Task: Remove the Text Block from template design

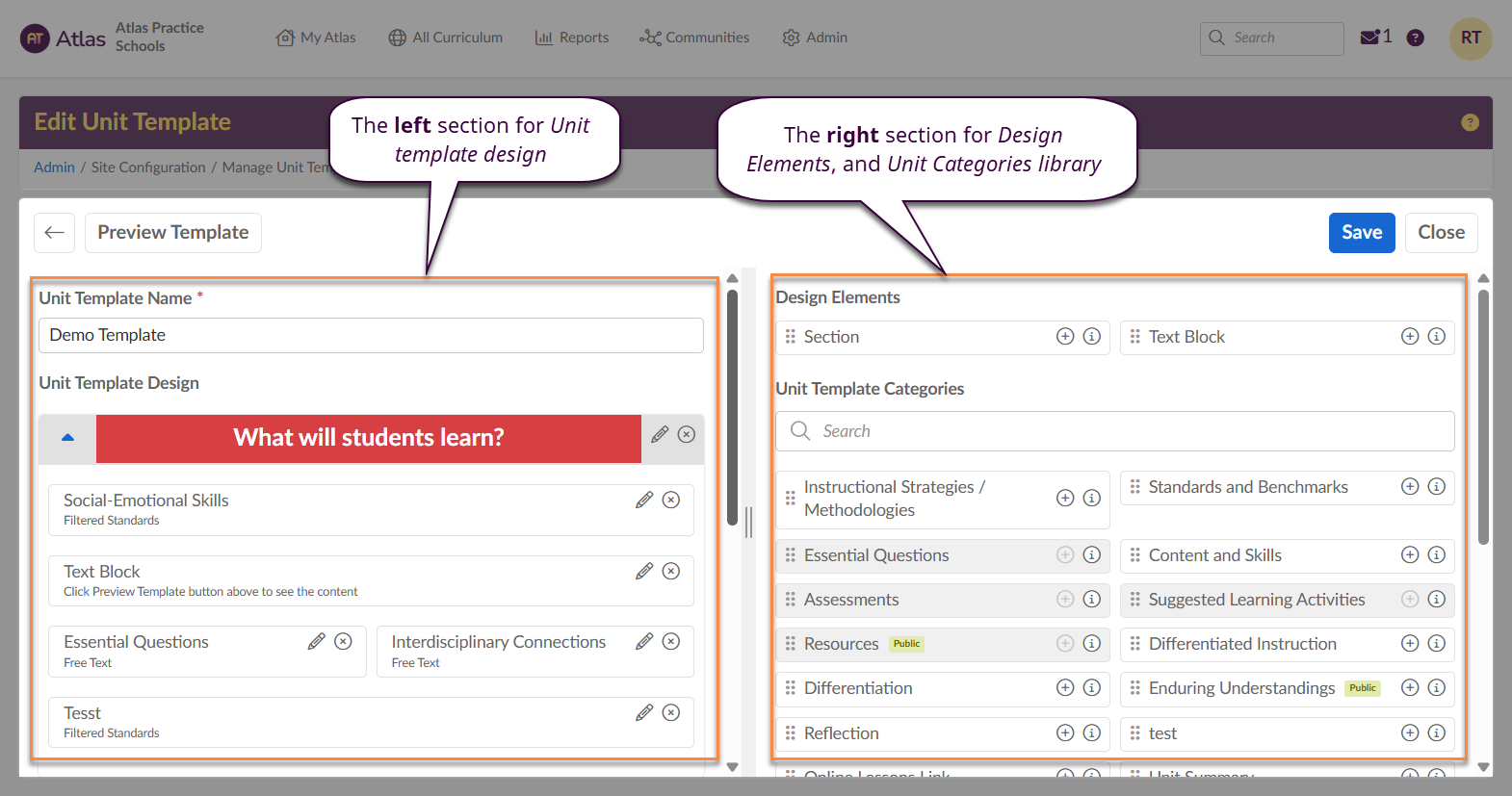Action: point(671,572)
